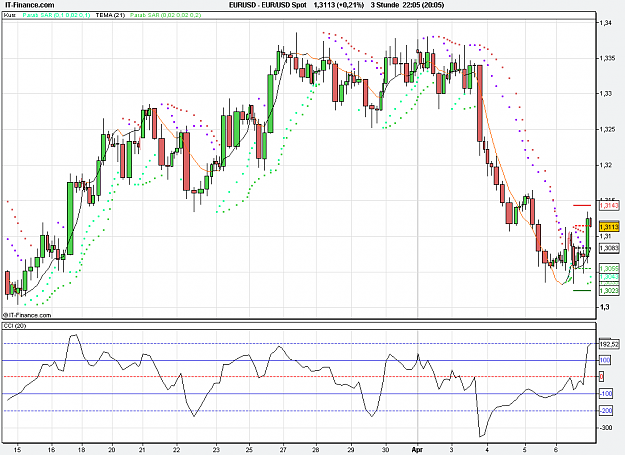Click the '18' date axis label

[82, 449]
